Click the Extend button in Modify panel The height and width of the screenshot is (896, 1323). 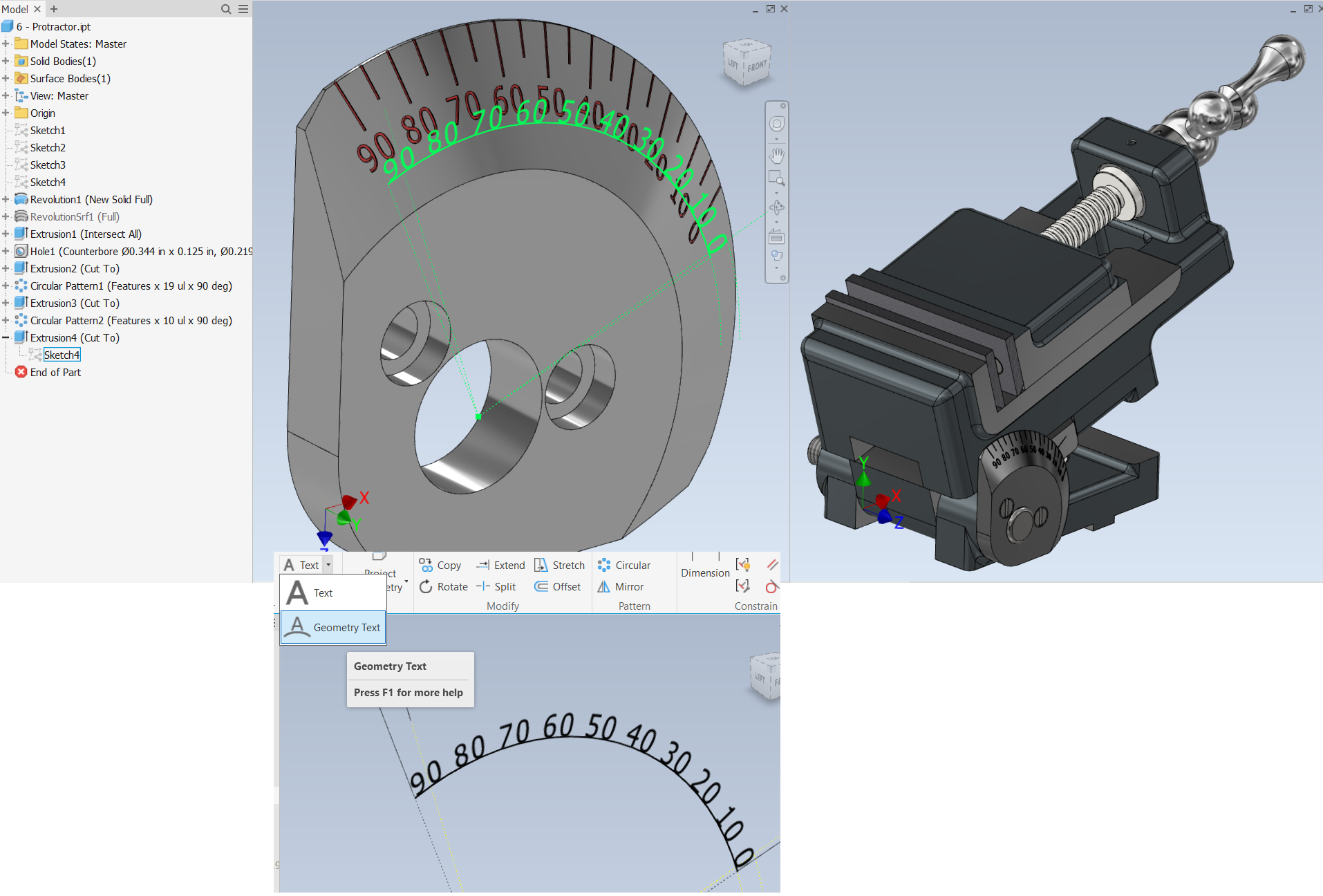coord(500,565)
